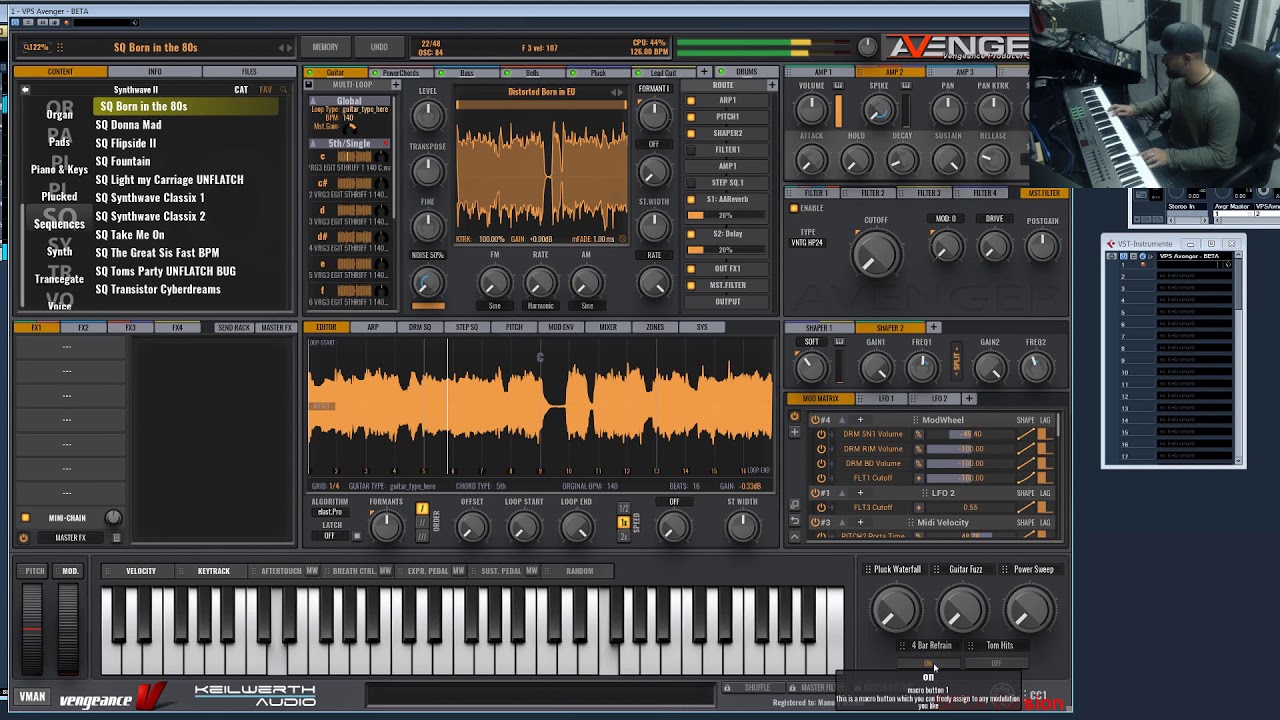Switch to the PowerChords oscillator tab
Screen dimensions: 1280x720
coord(400,73)
